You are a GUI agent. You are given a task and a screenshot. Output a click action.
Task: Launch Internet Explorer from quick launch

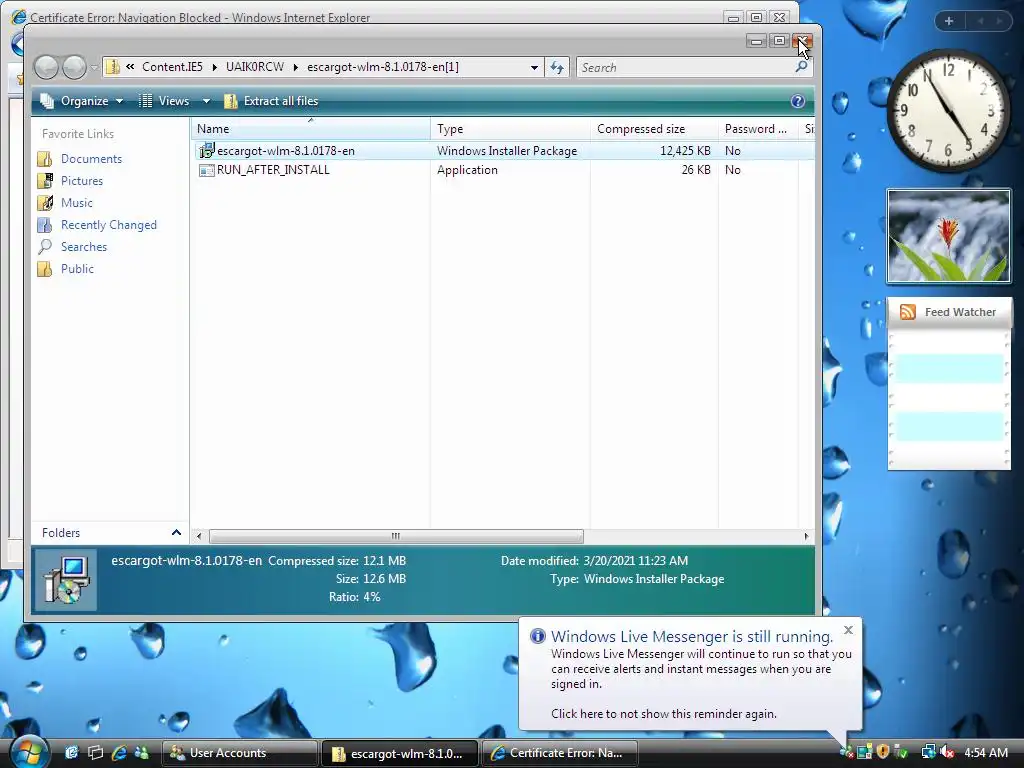click(119, 752)
